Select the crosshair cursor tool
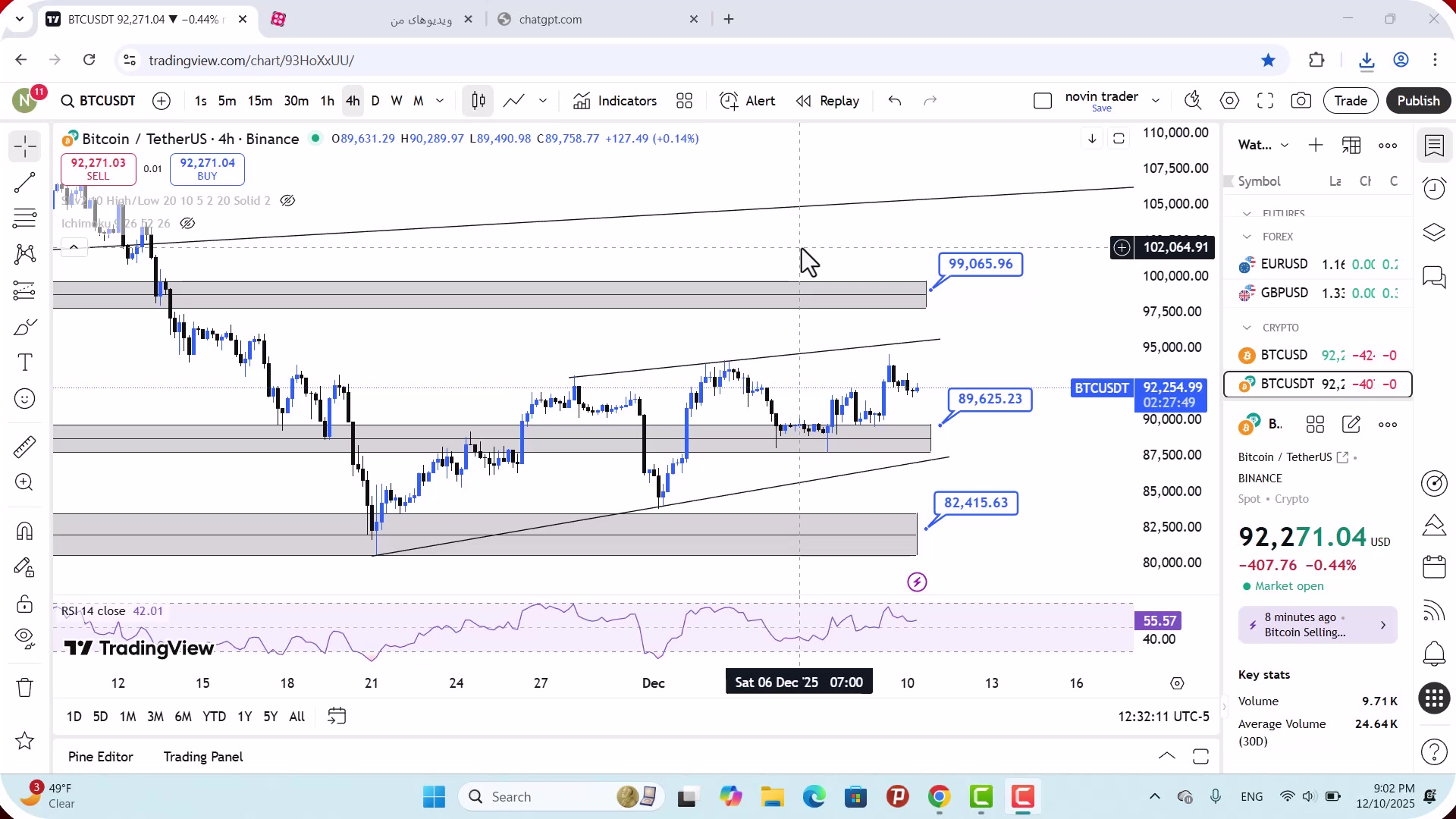Image resolution: width=1456 pixels, height=819 pixels. (24, 146)
